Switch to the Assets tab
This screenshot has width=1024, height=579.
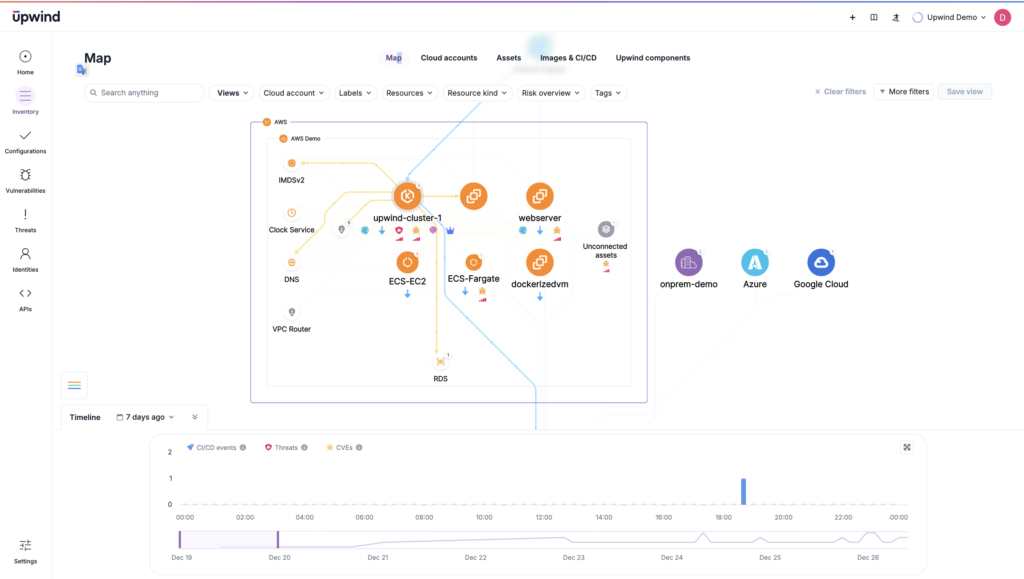pos(509,58)
